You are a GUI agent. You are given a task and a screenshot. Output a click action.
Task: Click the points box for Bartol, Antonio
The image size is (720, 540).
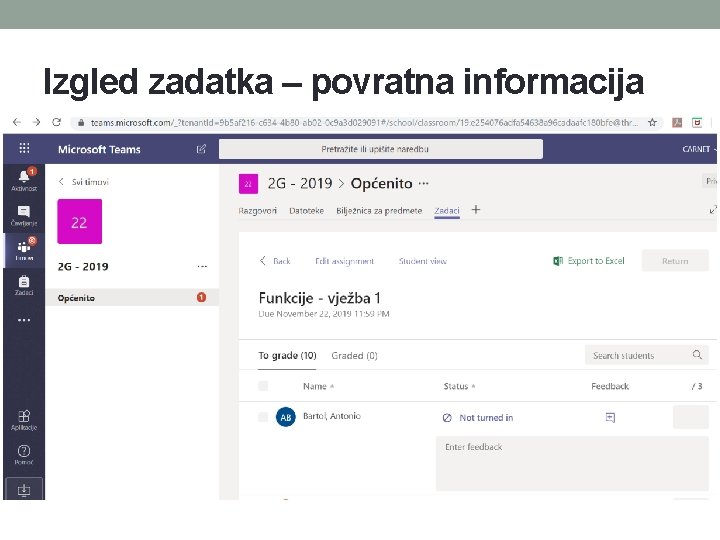[691, 417]
